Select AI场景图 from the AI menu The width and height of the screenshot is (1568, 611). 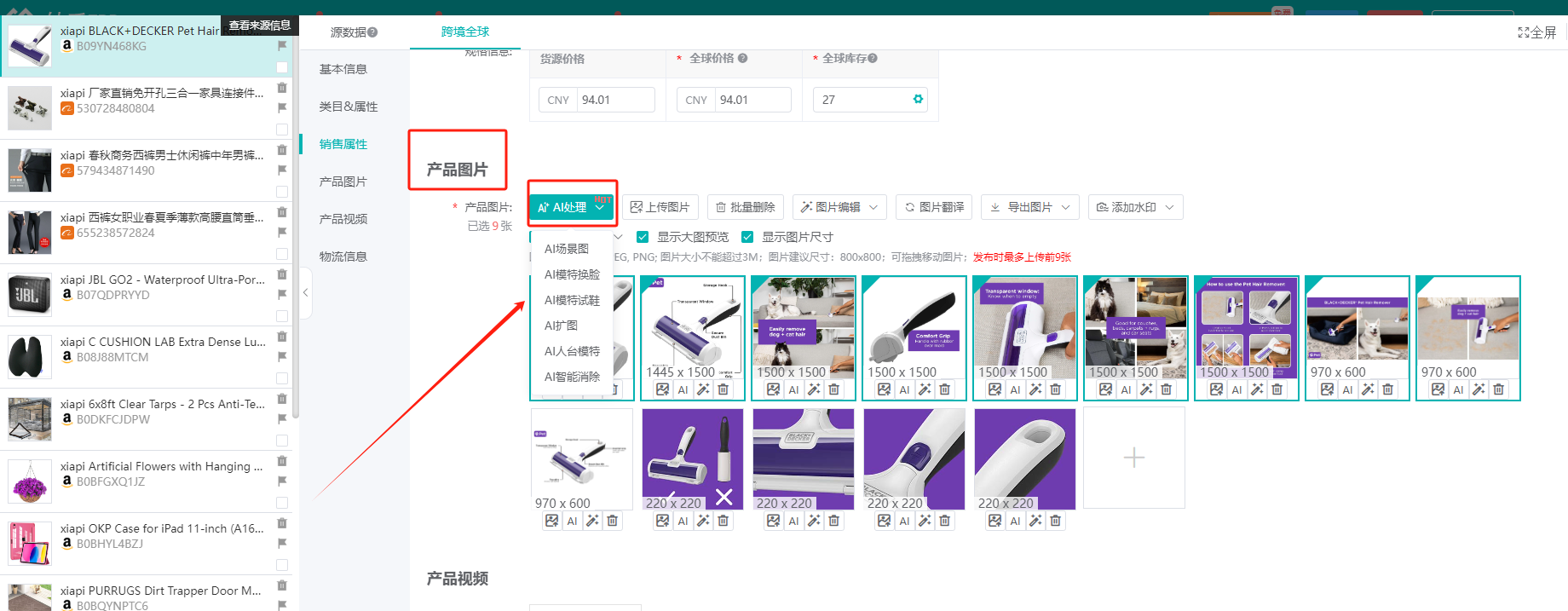[567, 249]
